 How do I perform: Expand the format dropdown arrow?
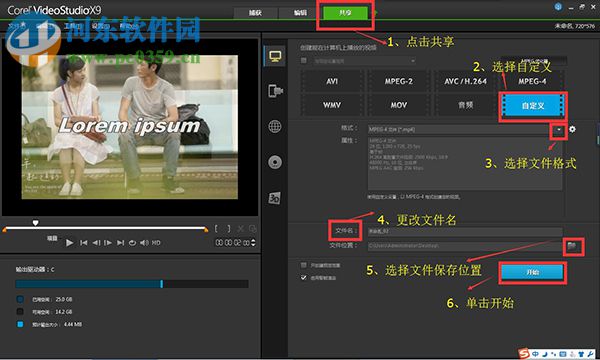559,130
